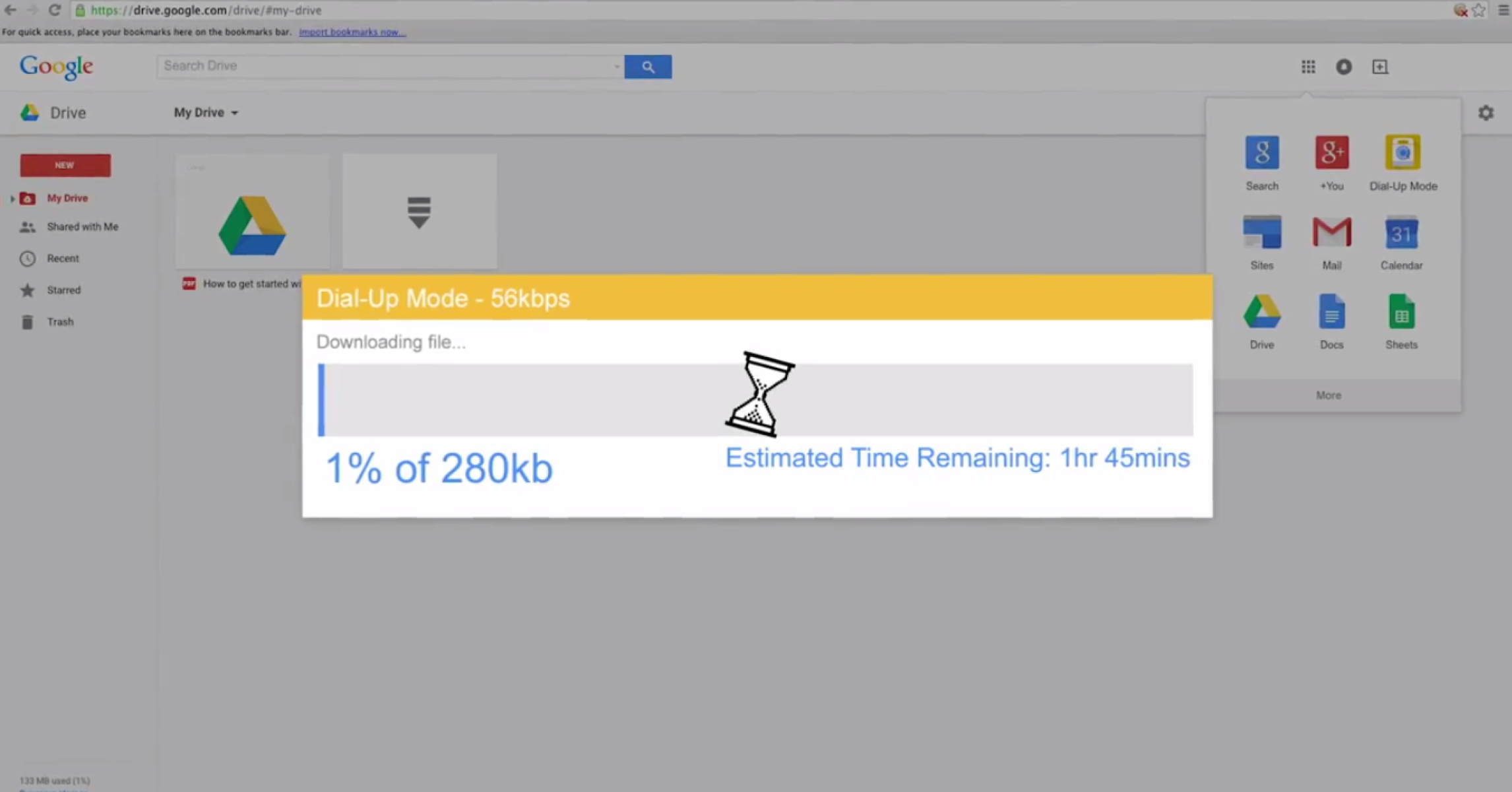1512x792 pixels.
Task: Open the Dial-Up Mode app icon
Action: (1402, 153)
